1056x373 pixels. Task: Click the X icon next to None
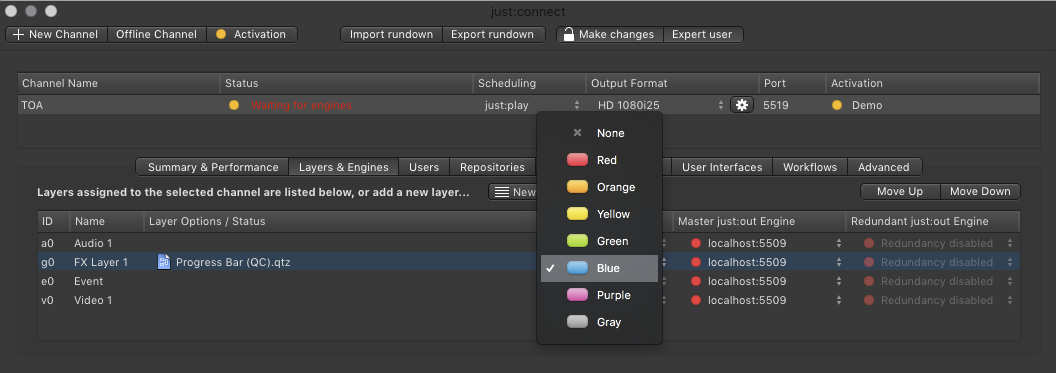(577, 133)
